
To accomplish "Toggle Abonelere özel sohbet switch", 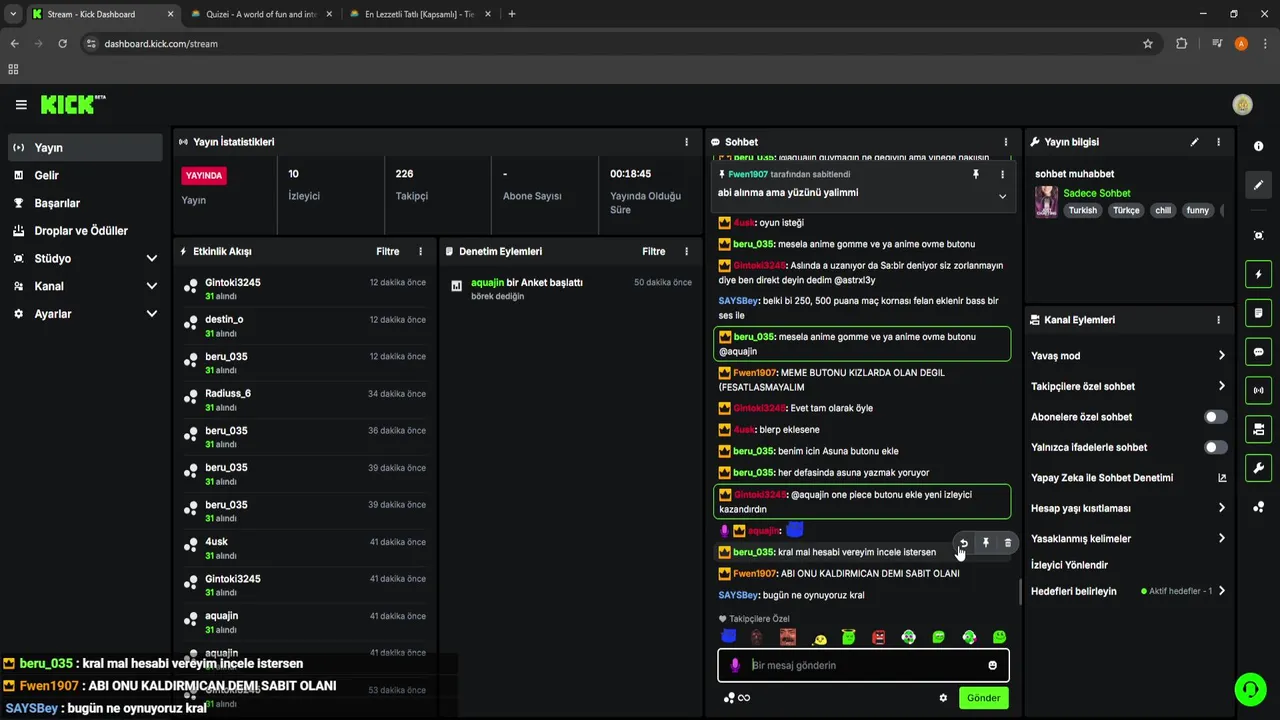I will [1215, 417].
